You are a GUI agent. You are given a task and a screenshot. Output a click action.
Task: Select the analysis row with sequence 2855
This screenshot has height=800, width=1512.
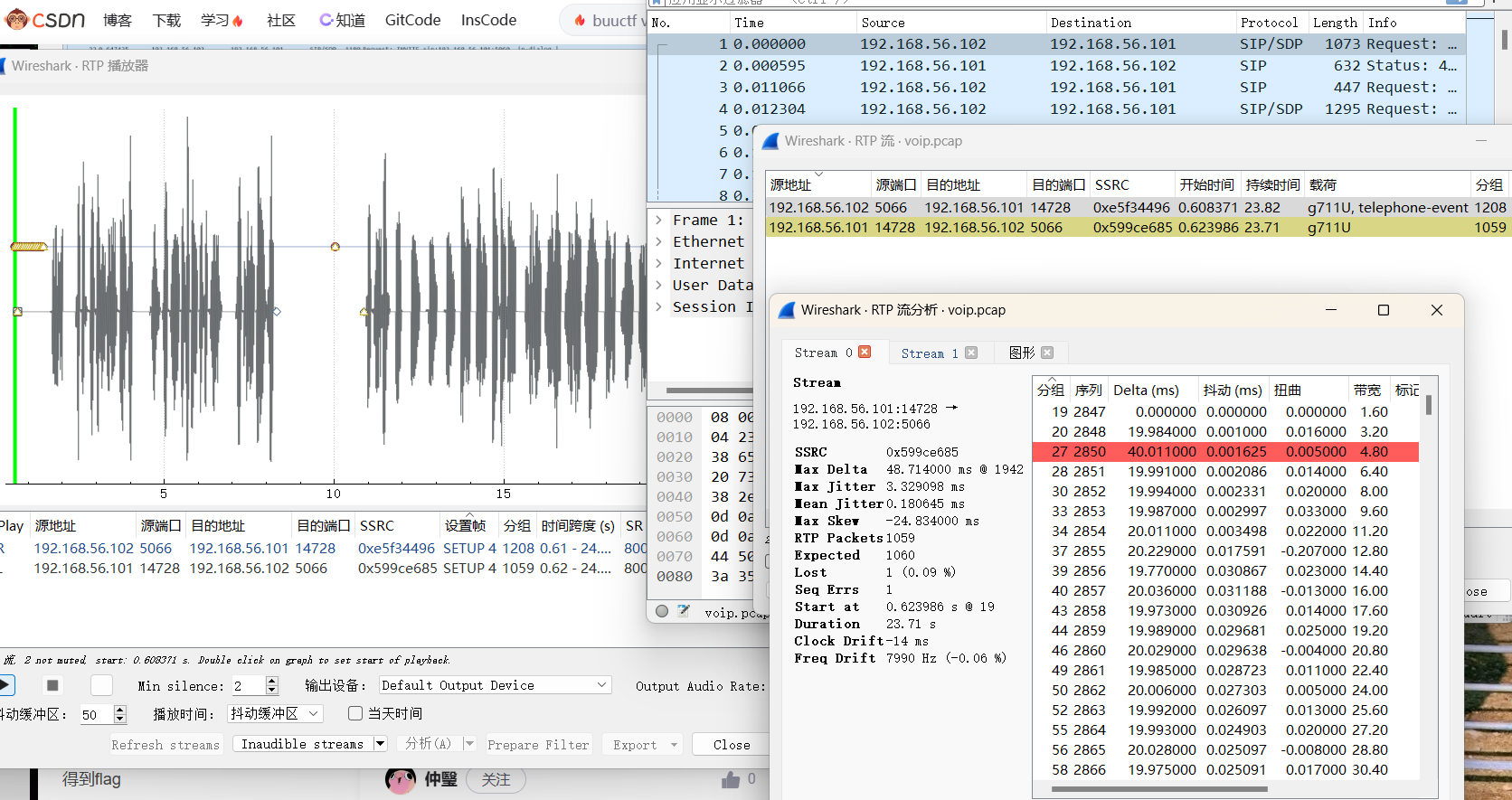tap(1225, 551)
